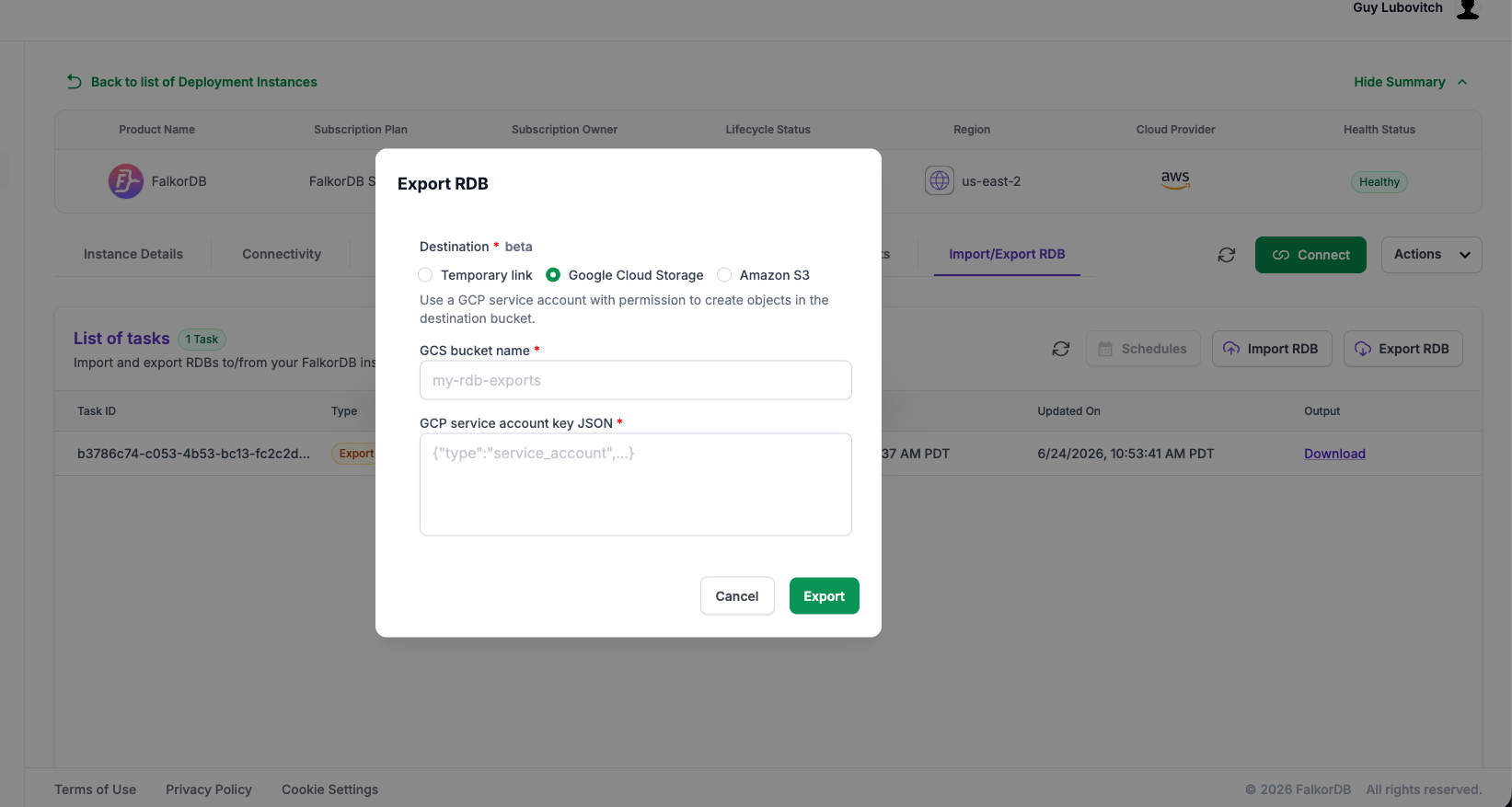Open the Actions dropdown
This screenshot has width=1512, height=807.
1431,255
